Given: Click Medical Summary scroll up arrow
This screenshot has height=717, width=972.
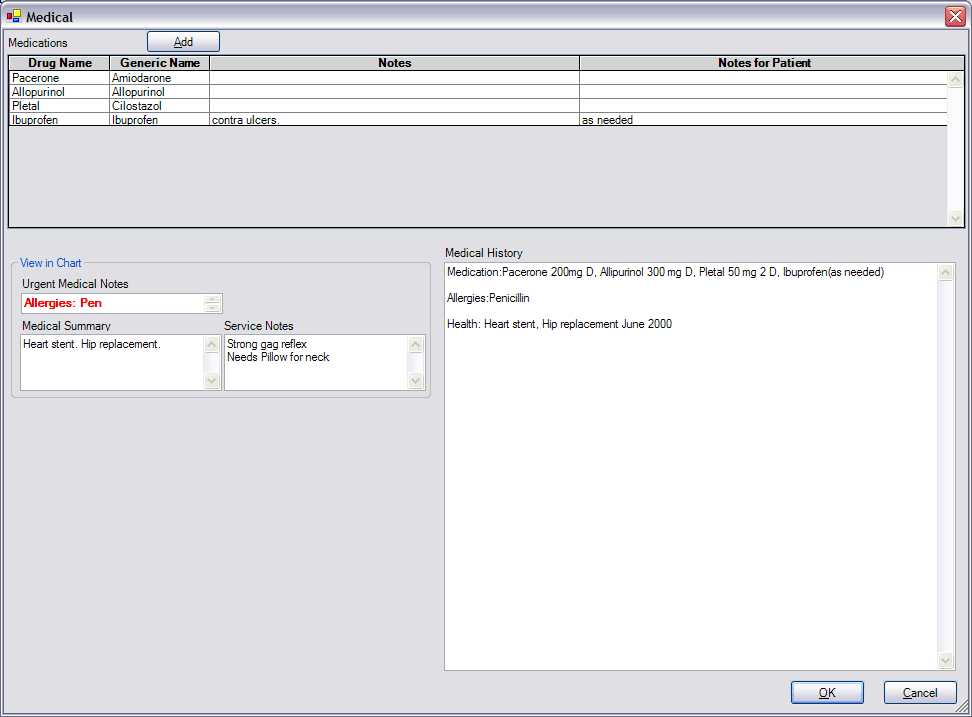Looking at the screenshot, I should coord(211,344).
